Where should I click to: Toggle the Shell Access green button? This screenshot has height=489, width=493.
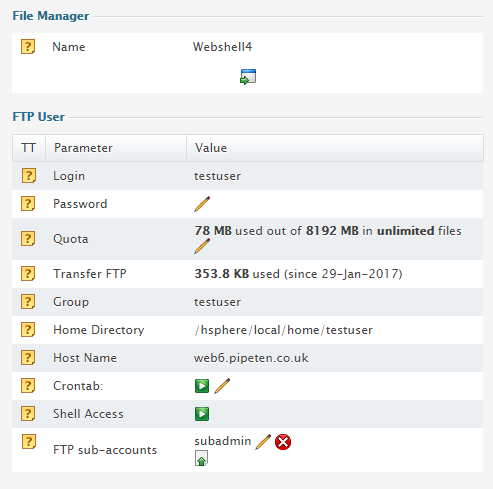coord(202,414)
